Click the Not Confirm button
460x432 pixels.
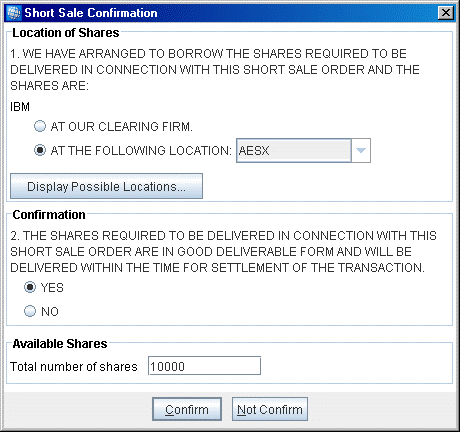(x=270, y=409)
